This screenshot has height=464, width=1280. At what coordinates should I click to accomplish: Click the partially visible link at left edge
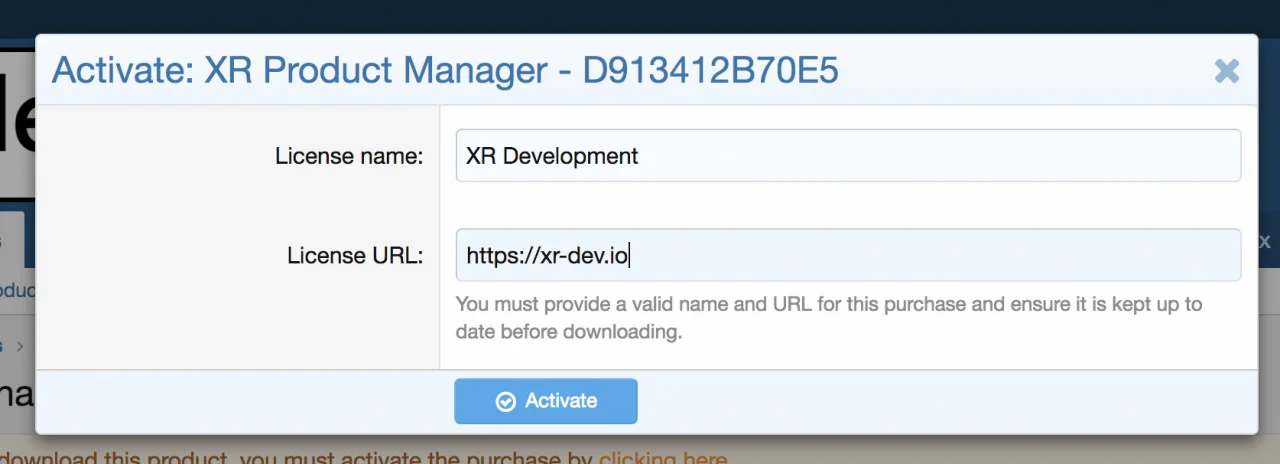[x=17, y=291]
